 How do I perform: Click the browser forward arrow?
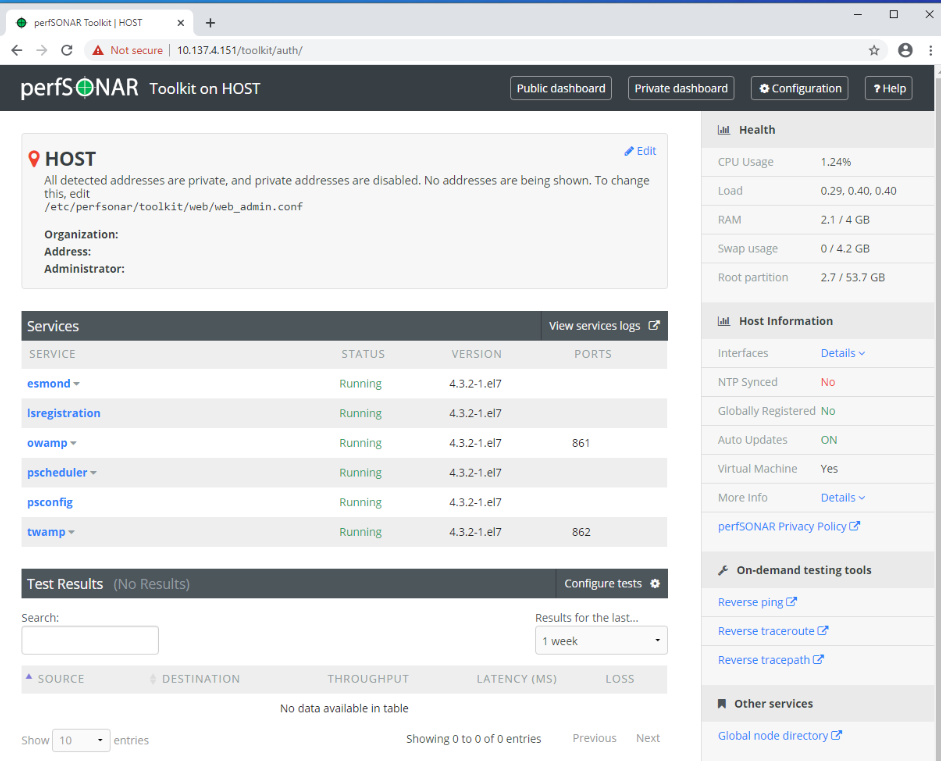[41, 50]
